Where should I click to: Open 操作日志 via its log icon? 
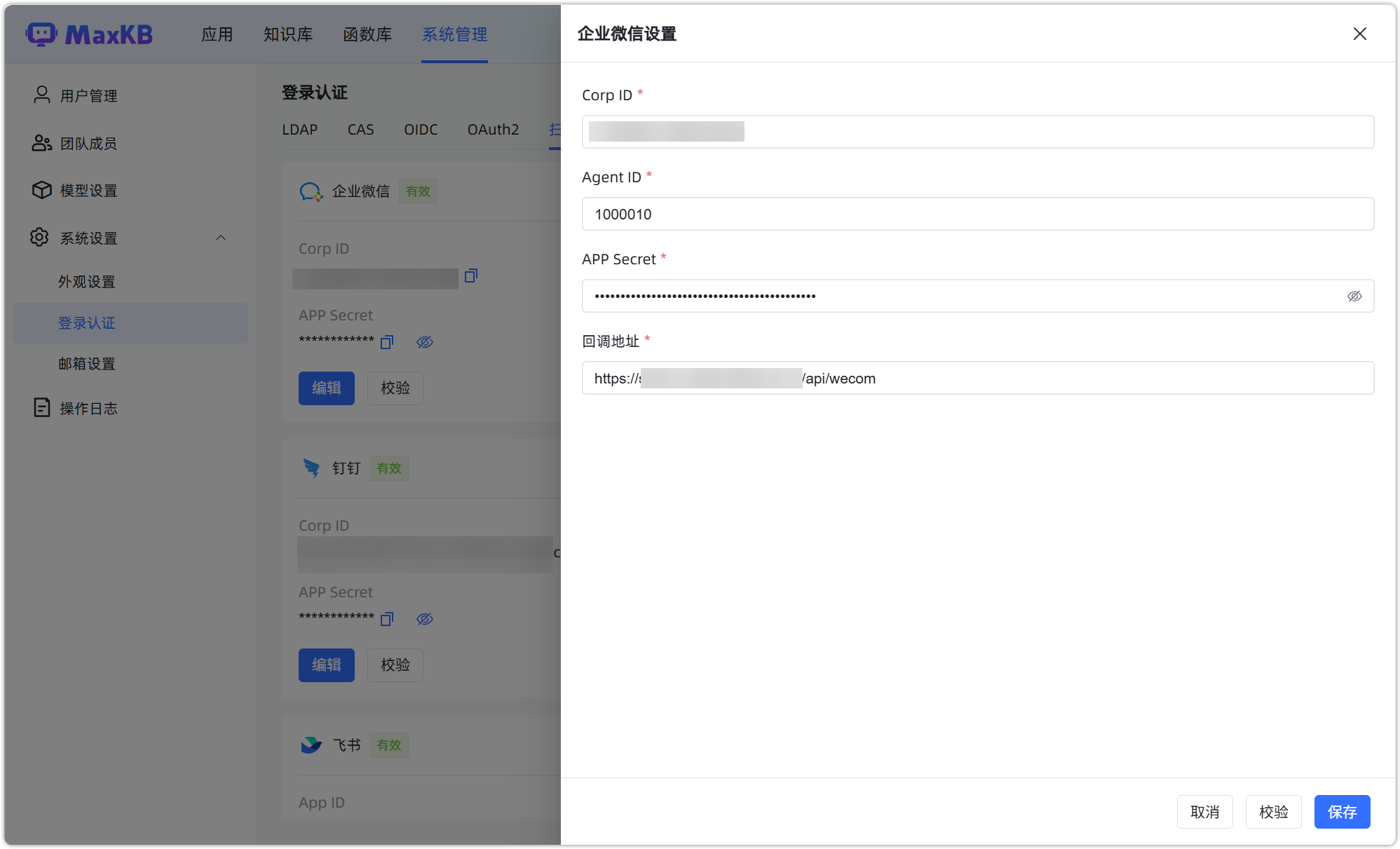41,408
